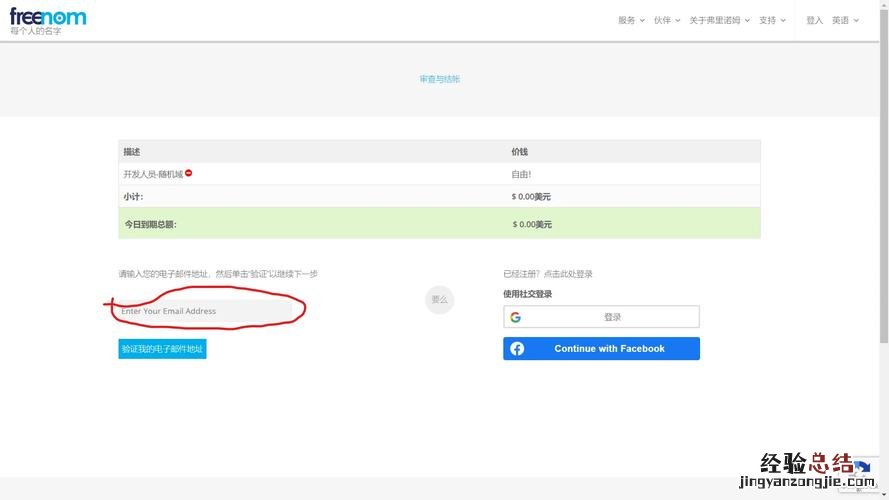Image resolution: width=889 pixels, height=500 pixels.
Task: Click the page's vertical scrollbar
Action: pyautogui.click(x=883, y=200)
